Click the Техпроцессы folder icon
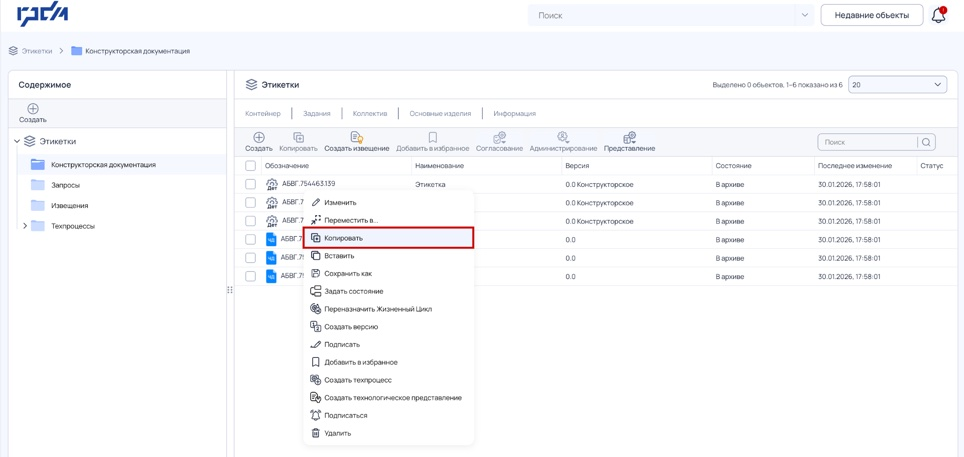 point(38,226)
